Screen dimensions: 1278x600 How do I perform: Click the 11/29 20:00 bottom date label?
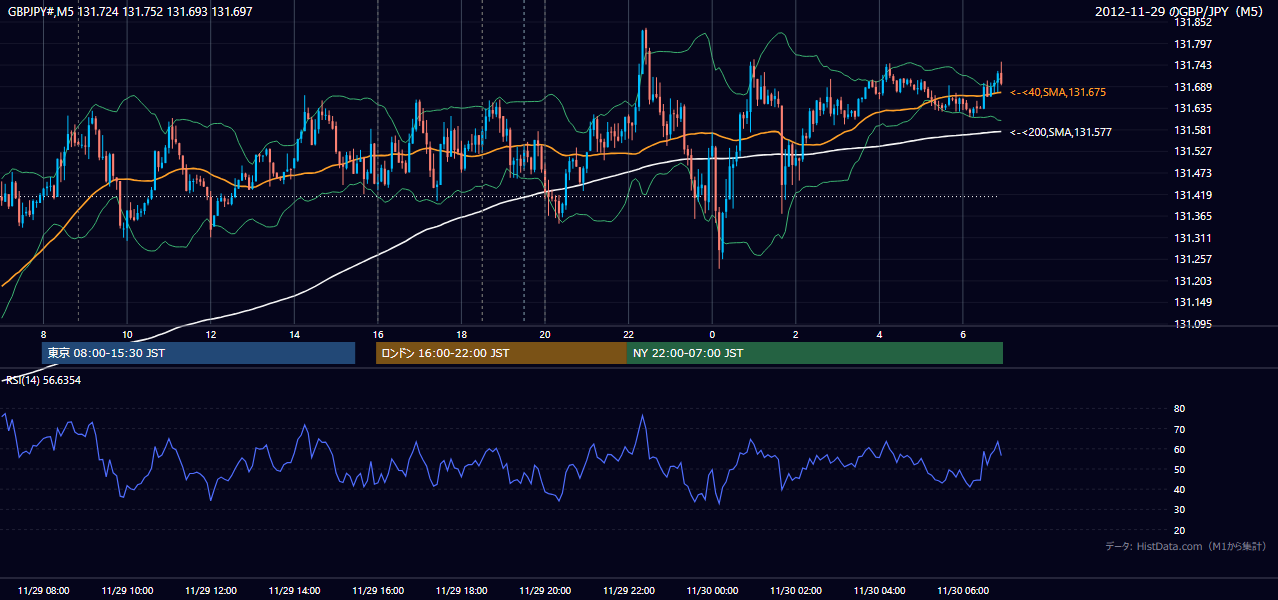[545, 590]
